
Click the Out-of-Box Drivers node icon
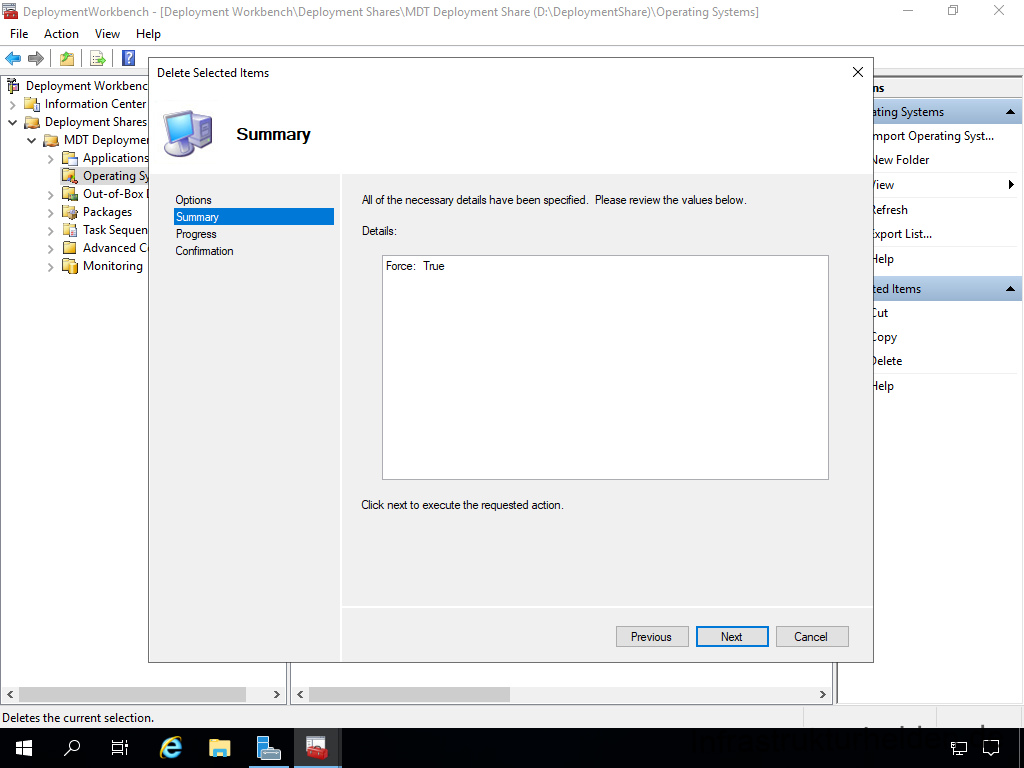point(69,194)
